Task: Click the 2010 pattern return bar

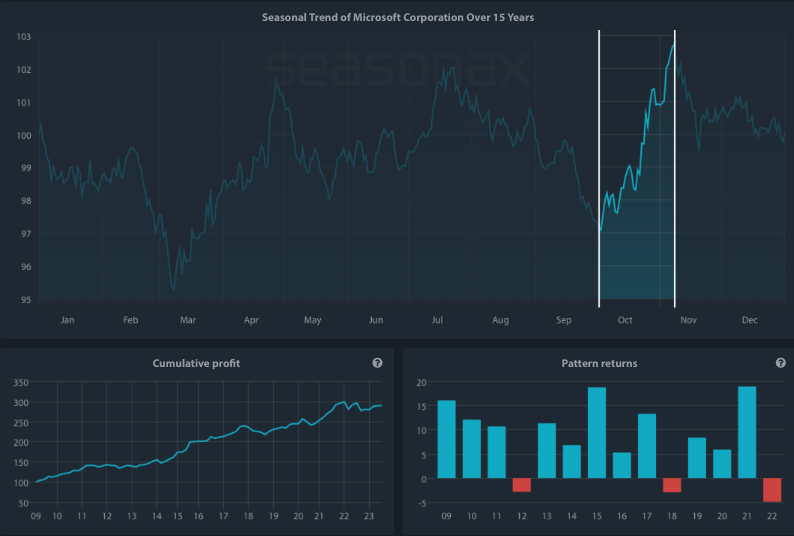Action: 471,449
